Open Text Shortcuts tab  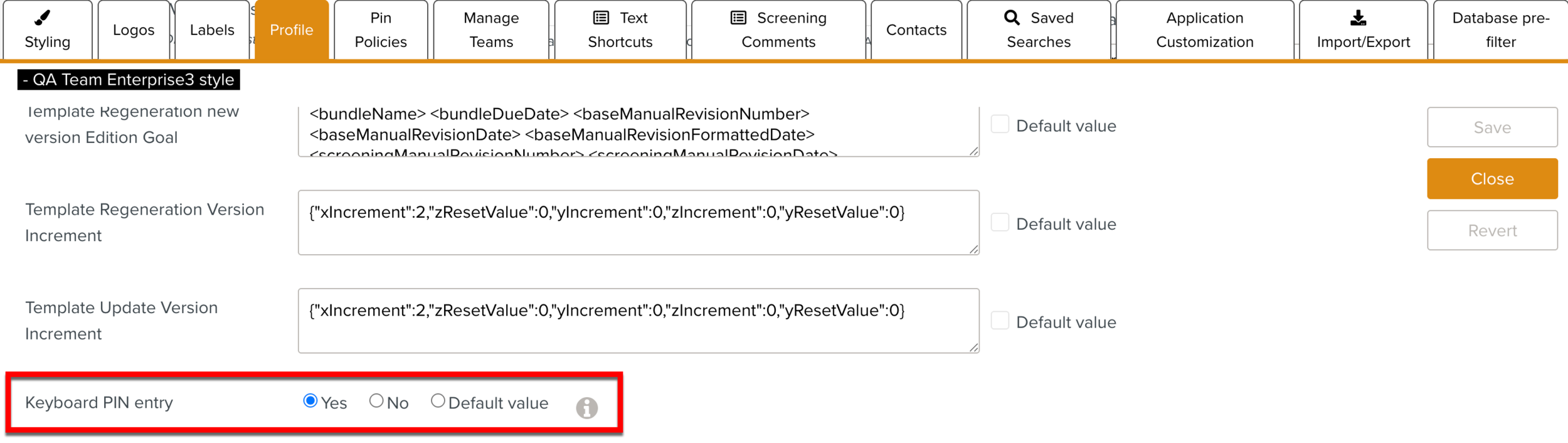click(620, 29)
